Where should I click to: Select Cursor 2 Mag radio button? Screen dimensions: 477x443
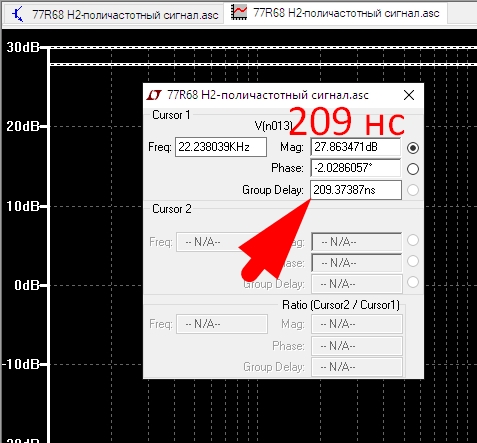click(x=413, y=240)
